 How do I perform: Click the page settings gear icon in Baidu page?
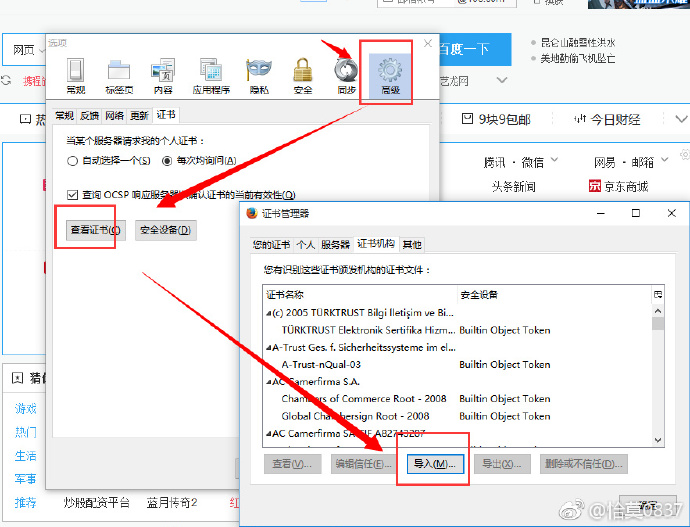tap(685, 154)
